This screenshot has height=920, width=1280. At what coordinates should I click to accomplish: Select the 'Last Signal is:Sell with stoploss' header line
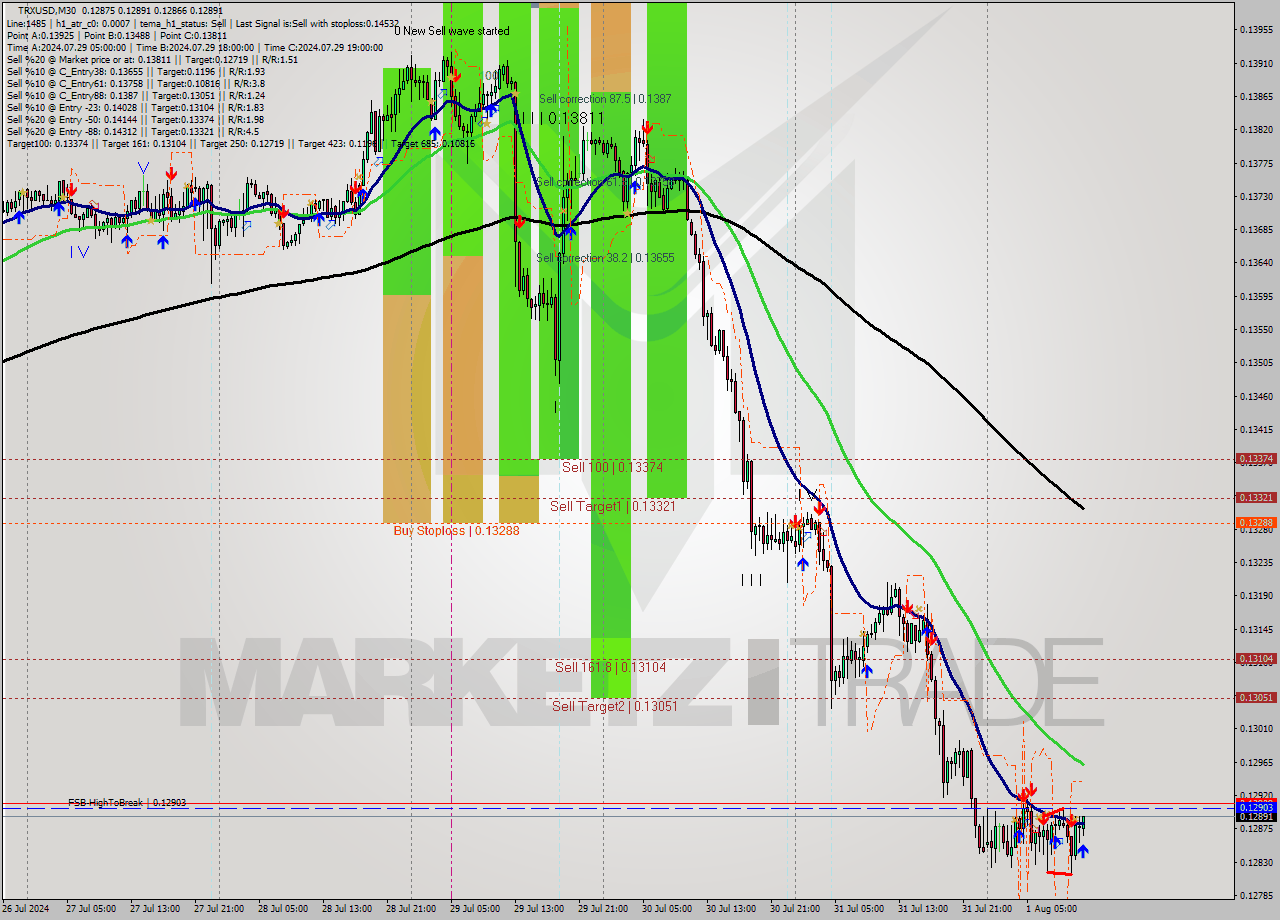click(x=203, y=23)
